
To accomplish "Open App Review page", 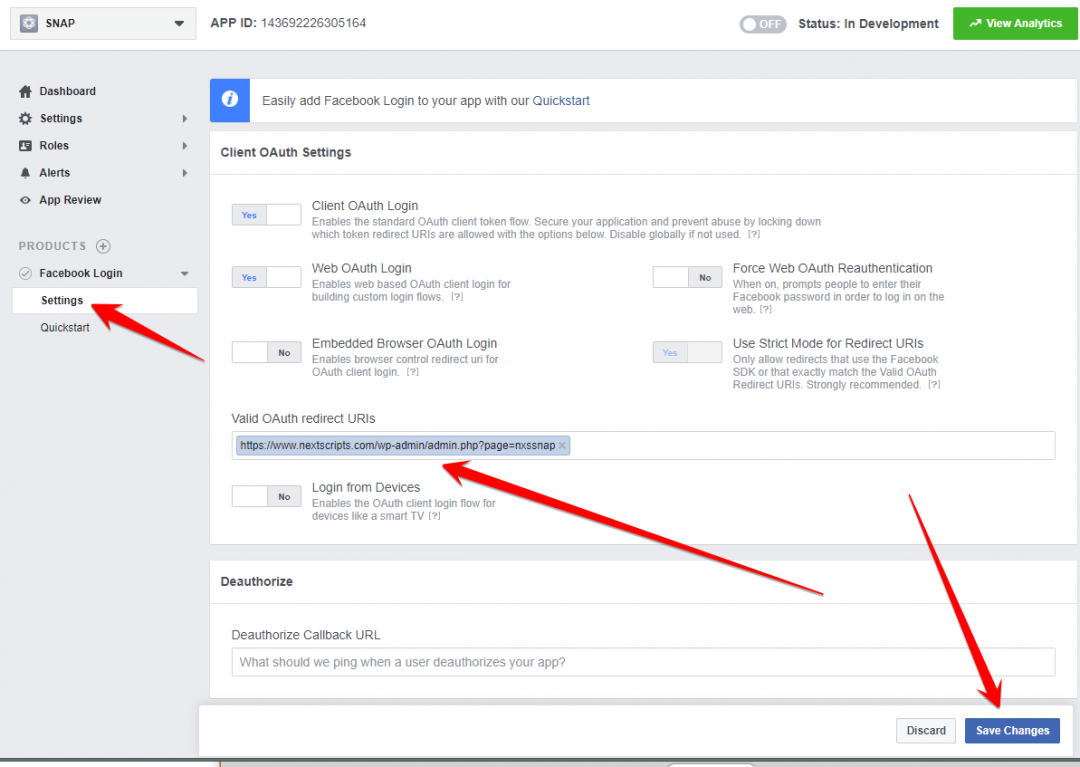I will (x=70, y=200).
